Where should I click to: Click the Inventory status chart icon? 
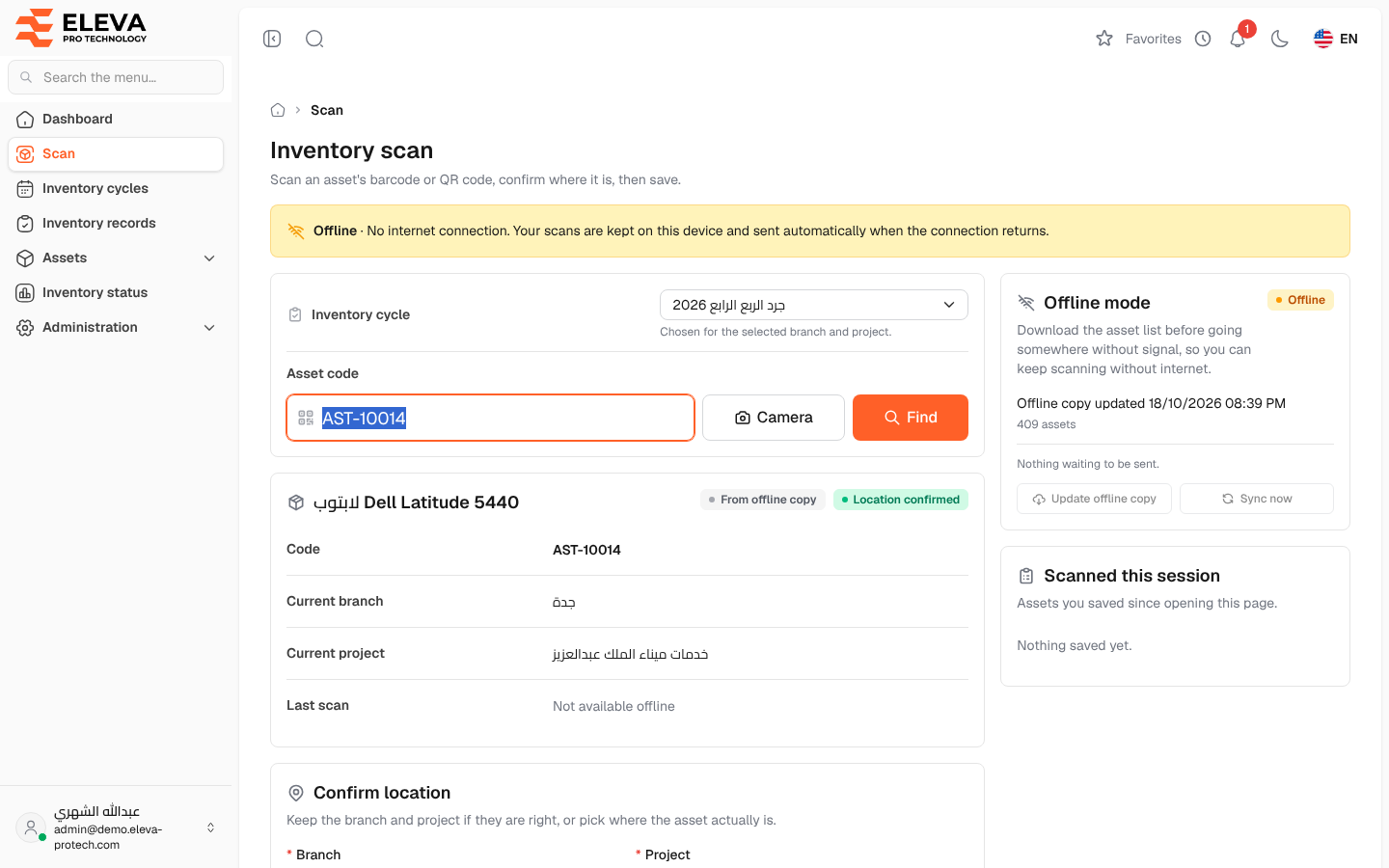[x=25, y=292]
